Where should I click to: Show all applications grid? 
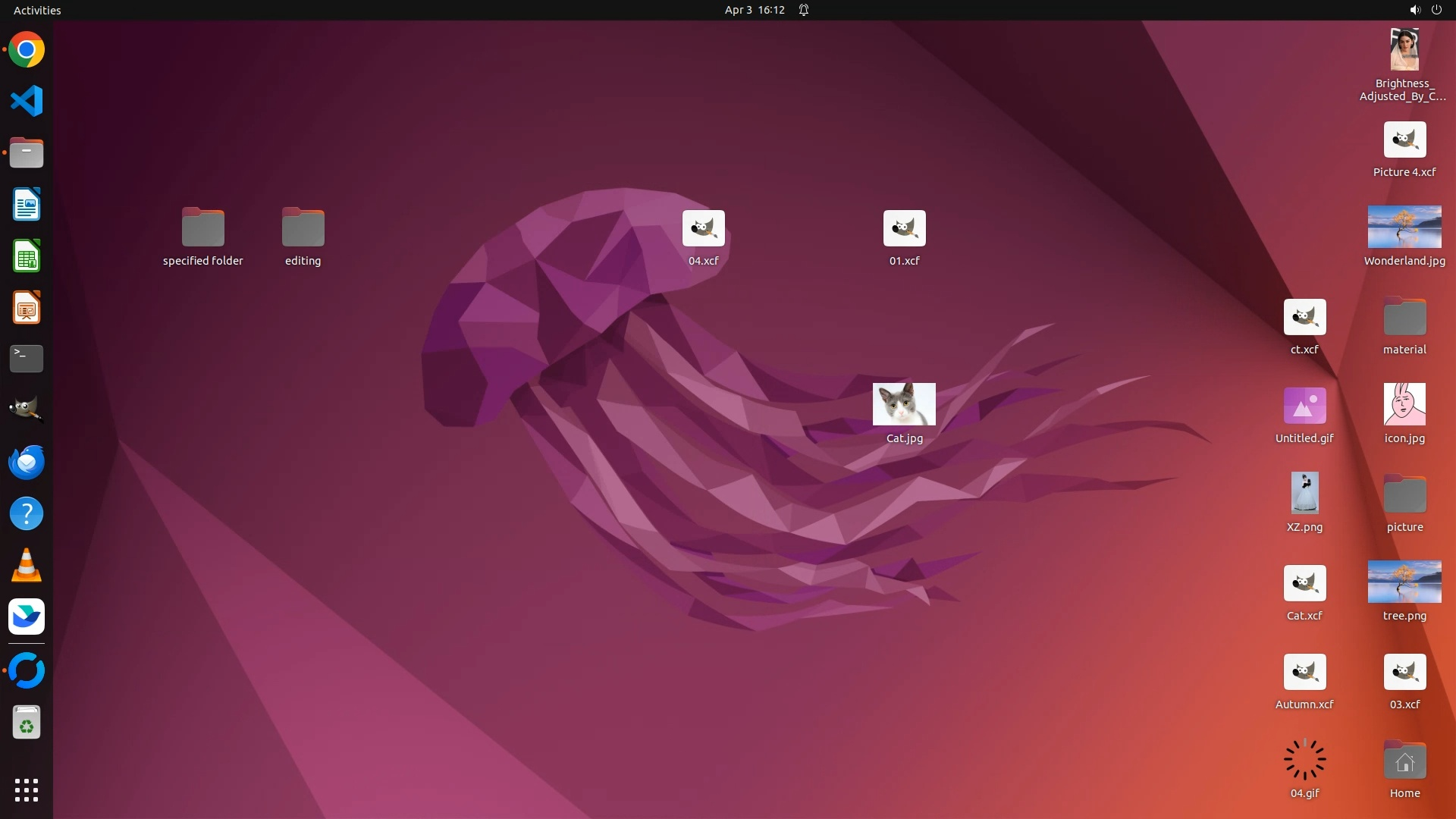(x=27, y=790)
